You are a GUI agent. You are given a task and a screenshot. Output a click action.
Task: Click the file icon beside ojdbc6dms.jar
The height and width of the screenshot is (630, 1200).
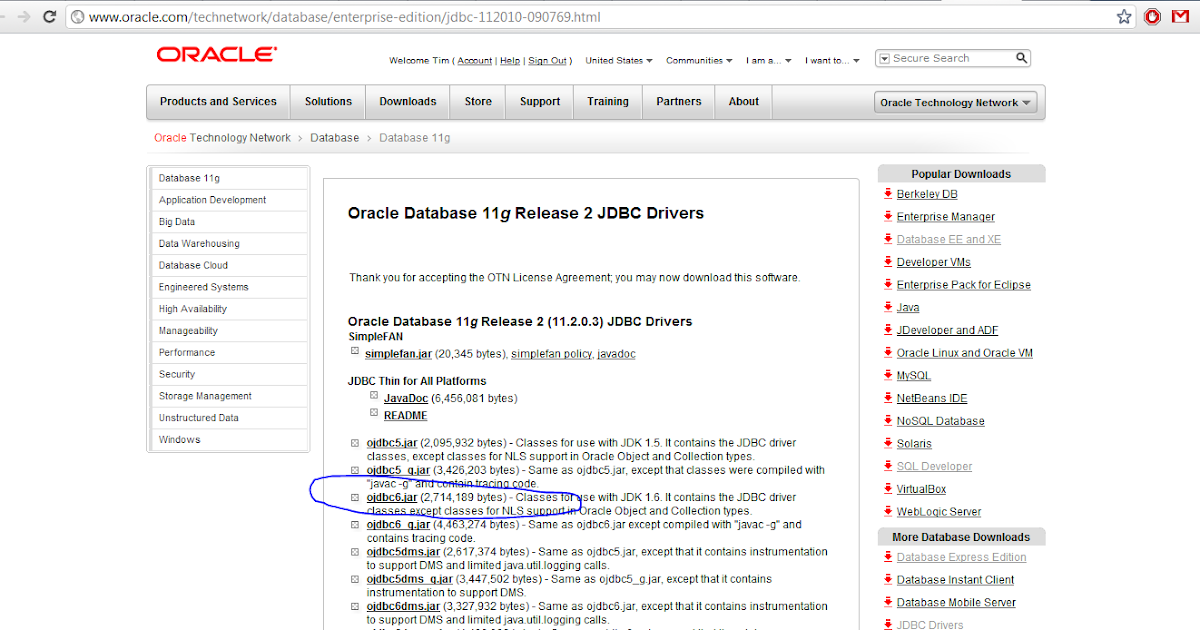coord(355,606)
